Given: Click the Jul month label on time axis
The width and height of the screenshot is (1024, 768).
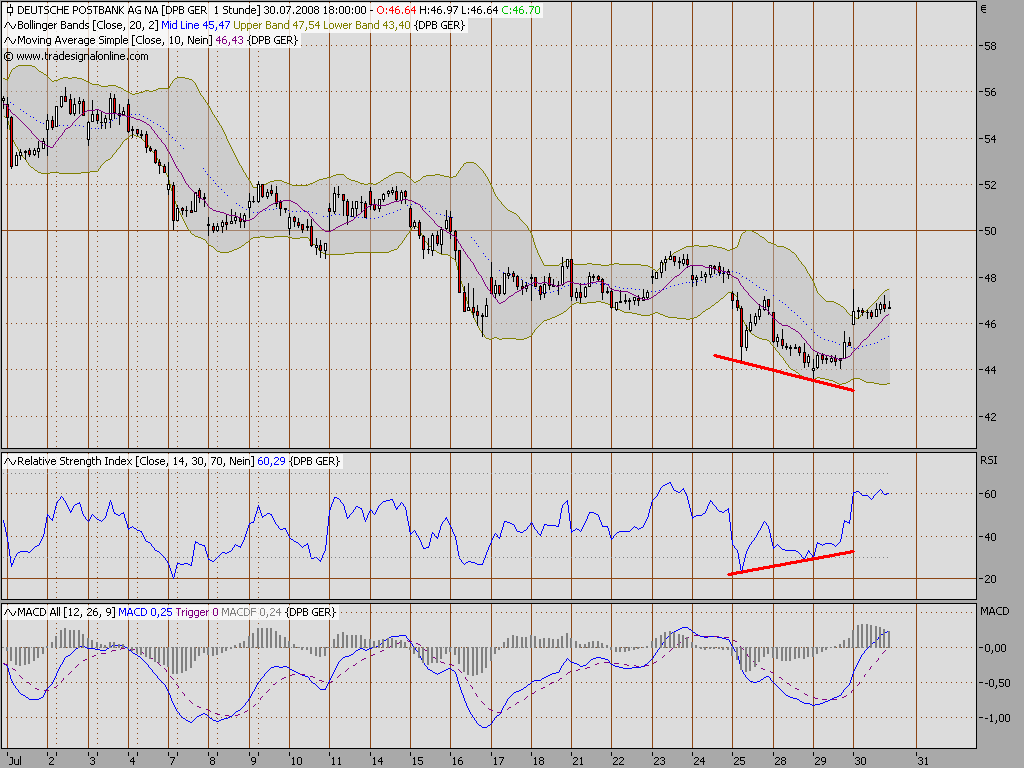Looking at the screenshot, I should [15, 761].
